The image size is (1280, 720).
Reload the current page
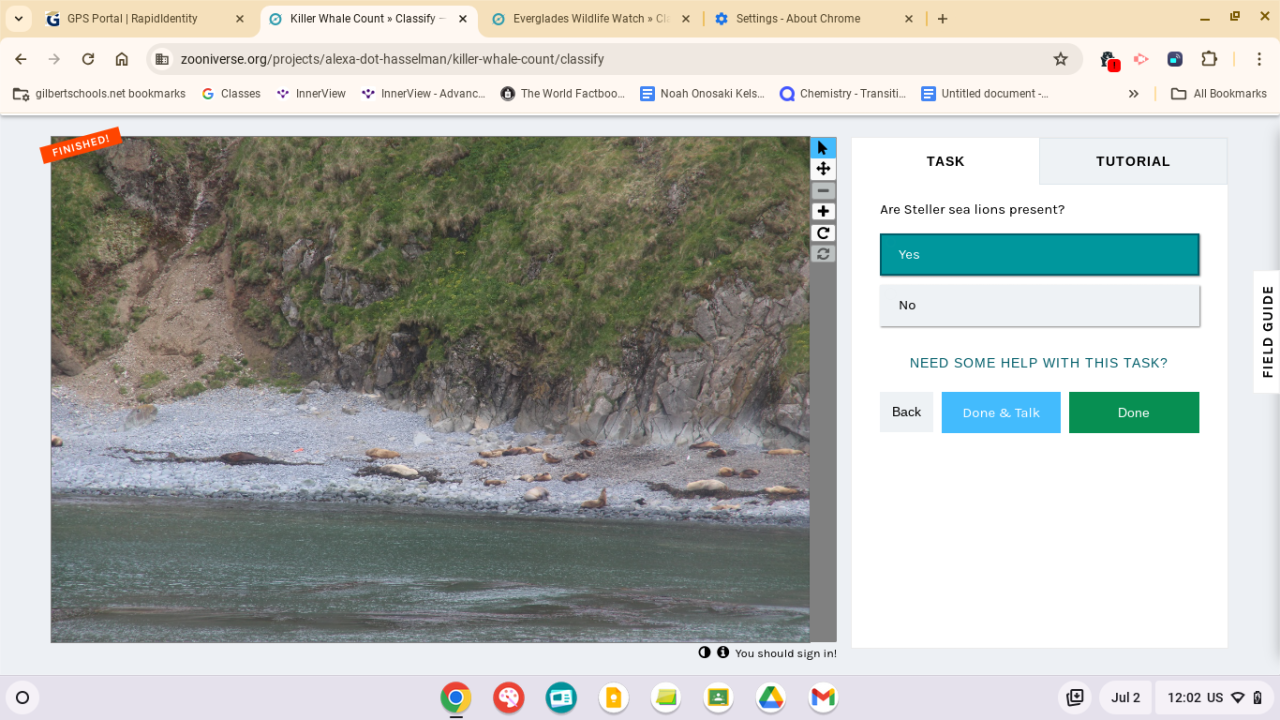[88, 59]
